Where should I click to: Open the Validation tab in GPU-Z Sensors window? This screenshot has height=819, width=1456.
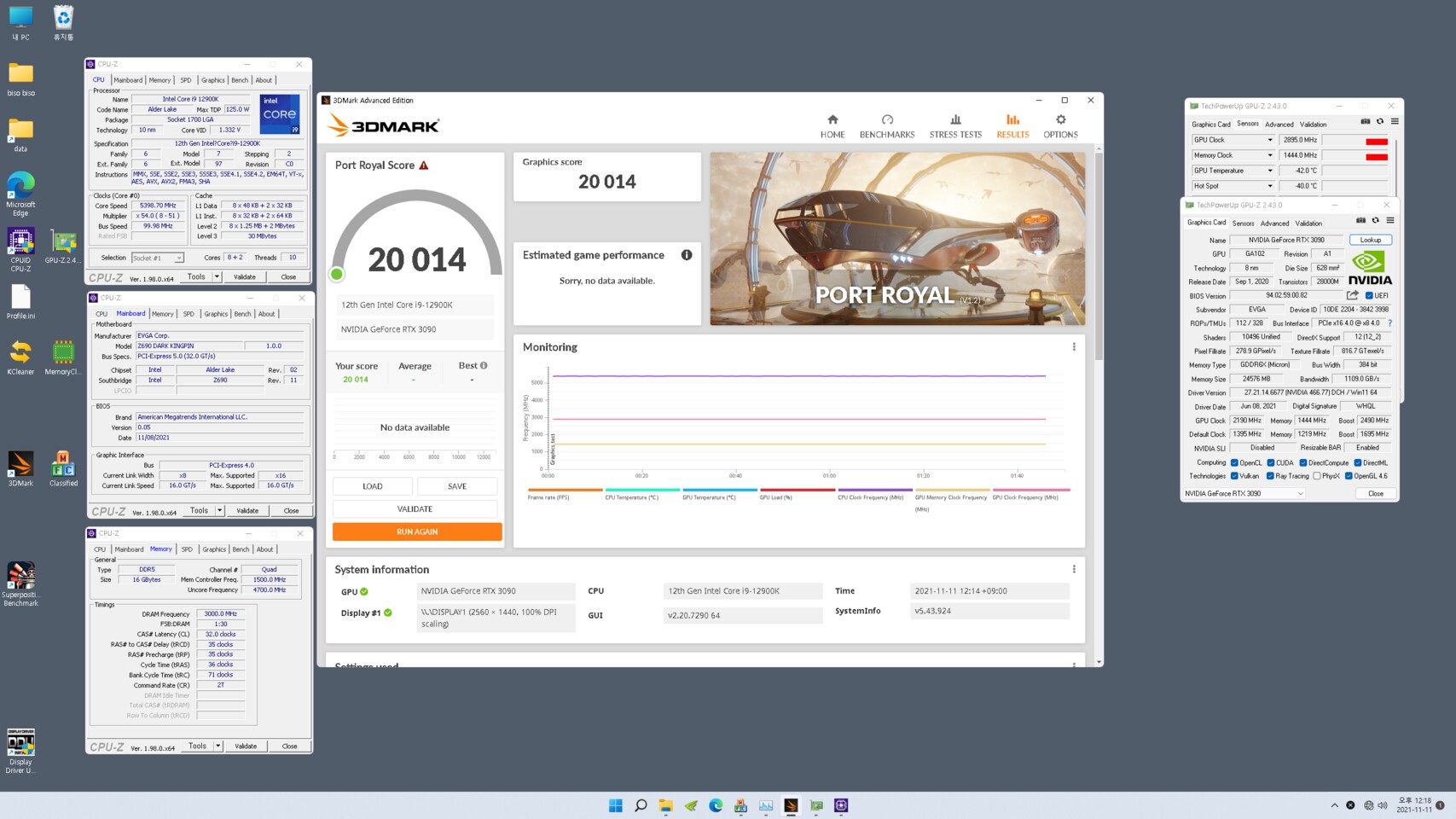tap(1313, 125)
